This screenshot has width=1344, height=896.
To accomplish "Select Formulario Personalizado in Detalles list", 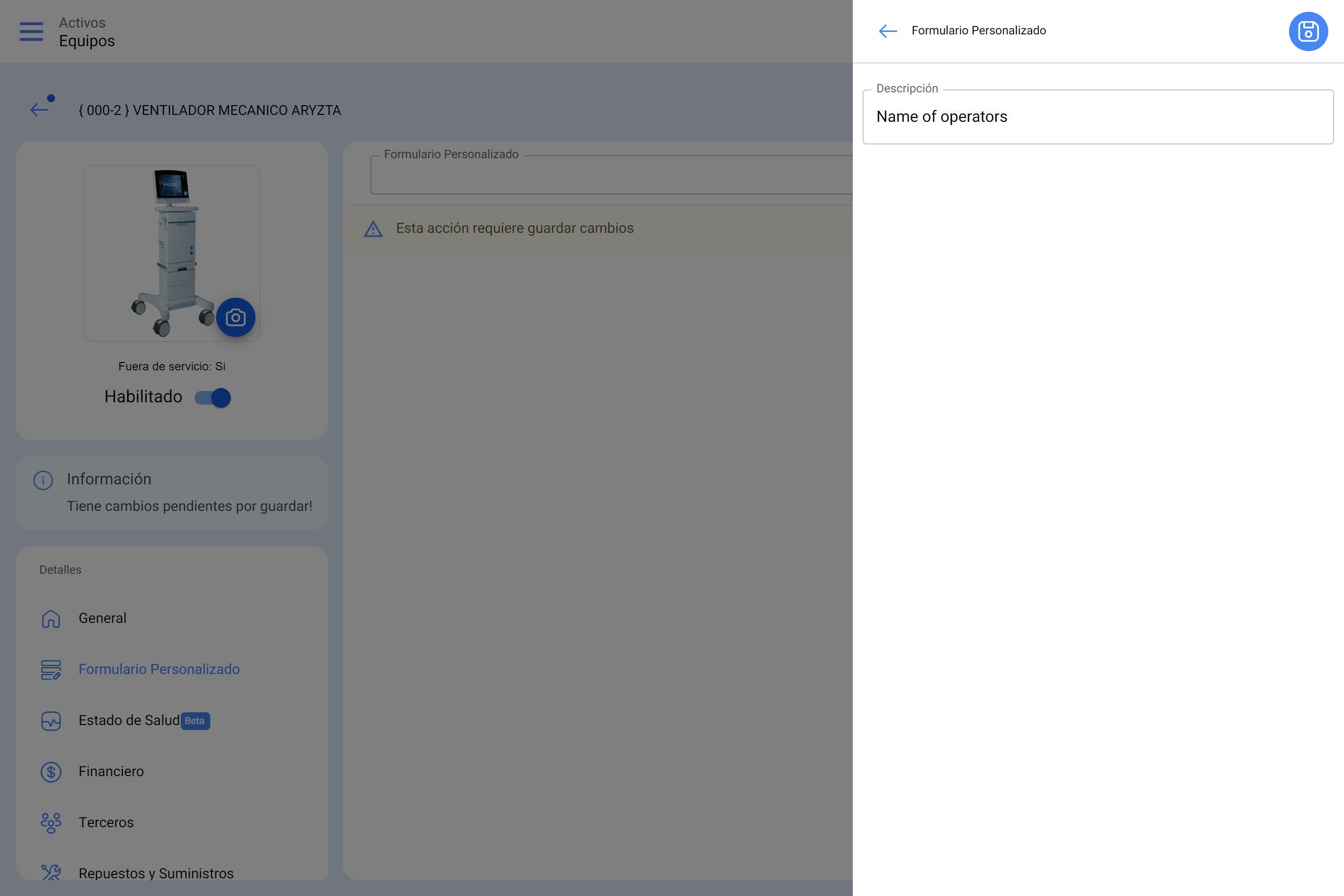I will (x=171, y=669).
